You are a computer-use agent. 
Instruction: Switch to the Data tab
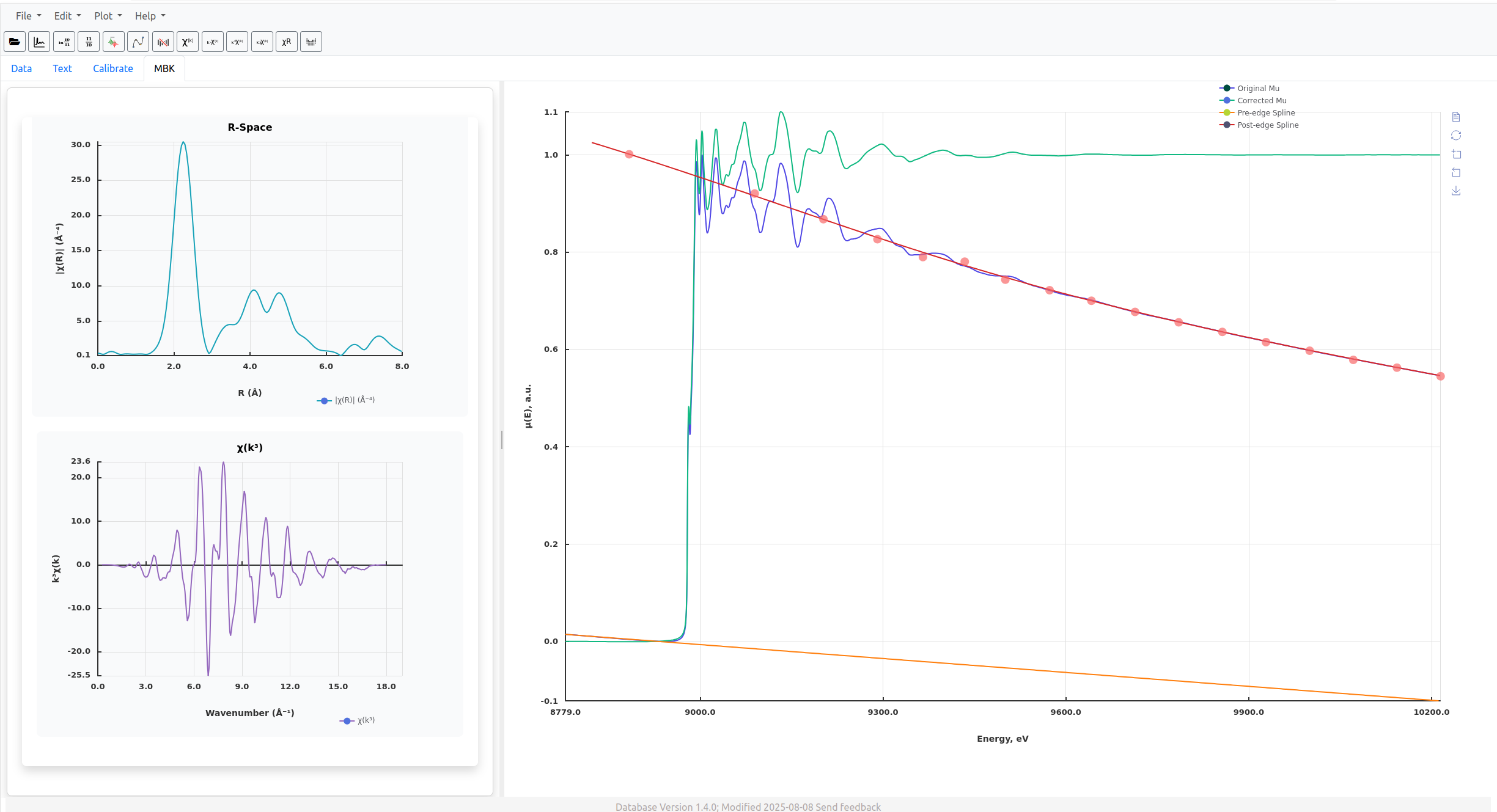(x=21, y=68)
